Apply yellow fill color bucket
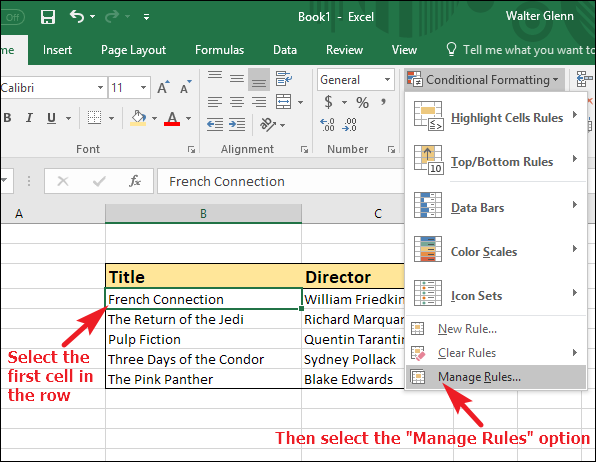The image size is (596, 462). [x=138, y=118]
